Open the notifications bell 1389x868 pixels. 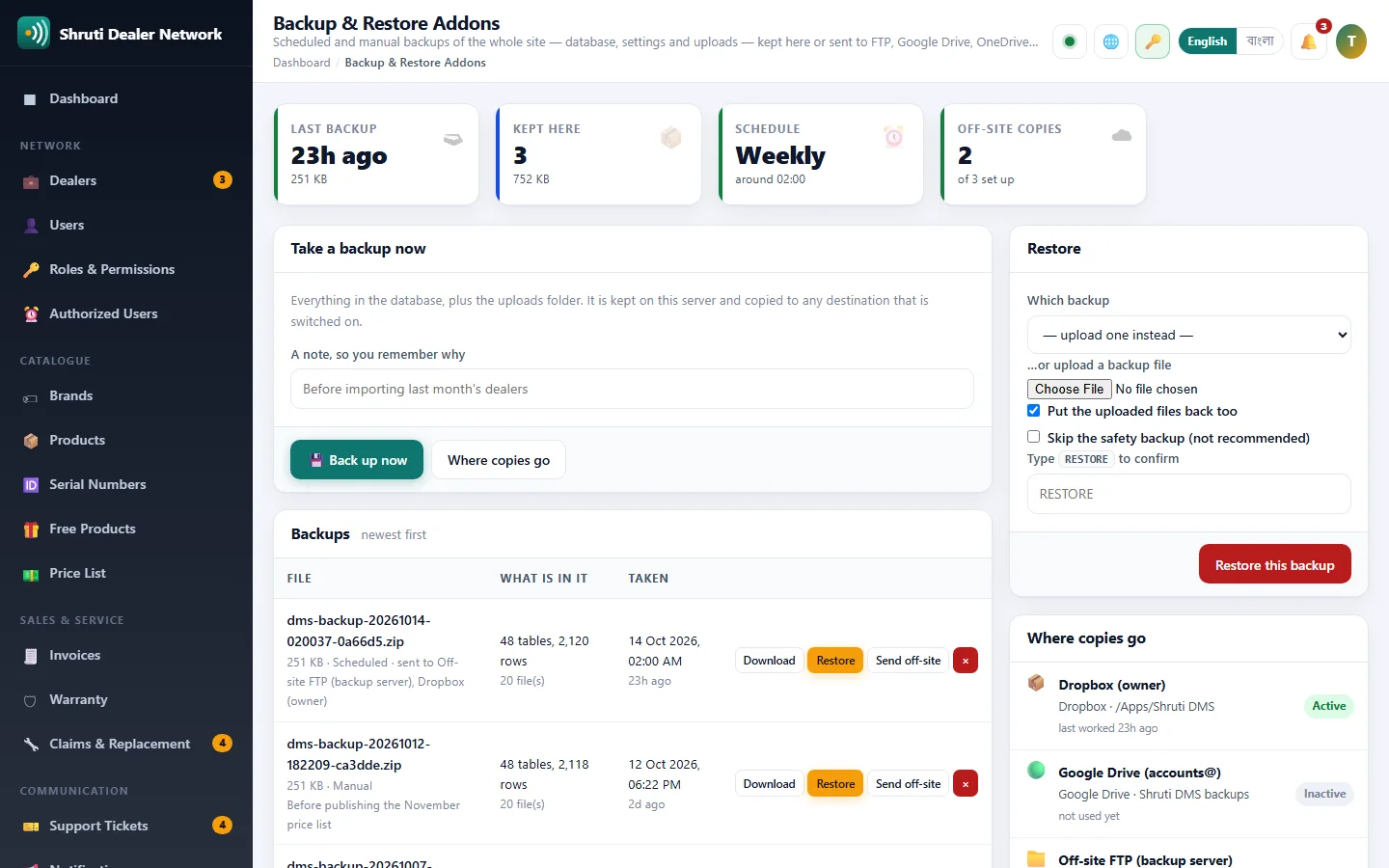(x=1309, y=41)
